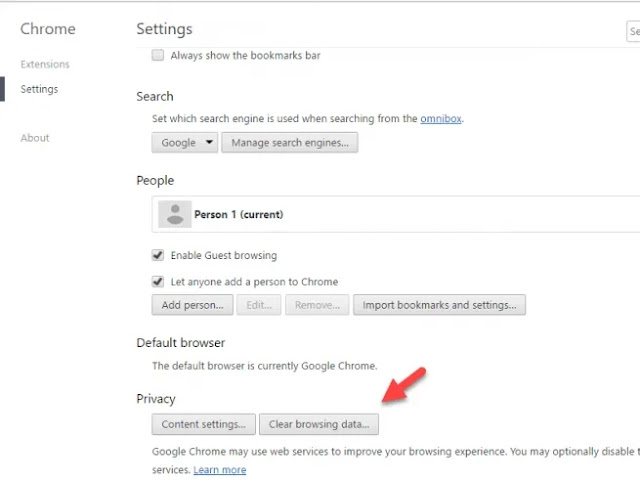Click the Person 1 avatar icon
The width and height of the screenshot is (640, 481).
tap(175, 214)
